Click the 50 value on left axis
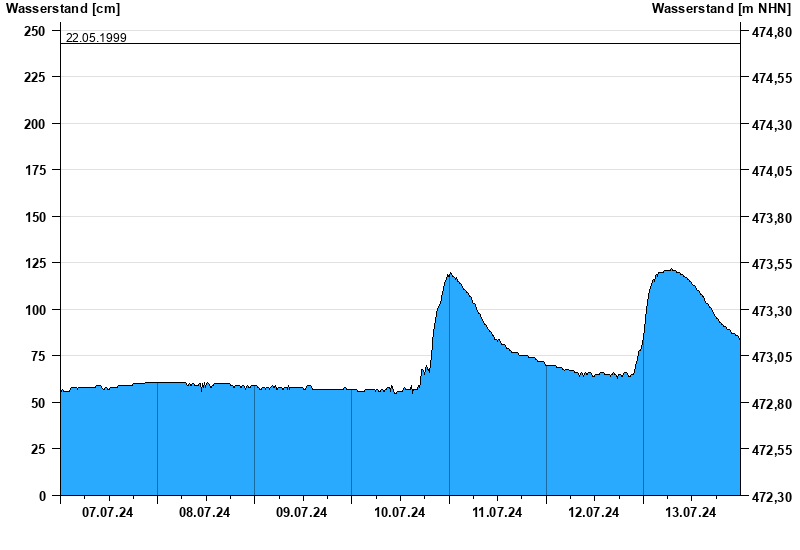 click(38, 403)
